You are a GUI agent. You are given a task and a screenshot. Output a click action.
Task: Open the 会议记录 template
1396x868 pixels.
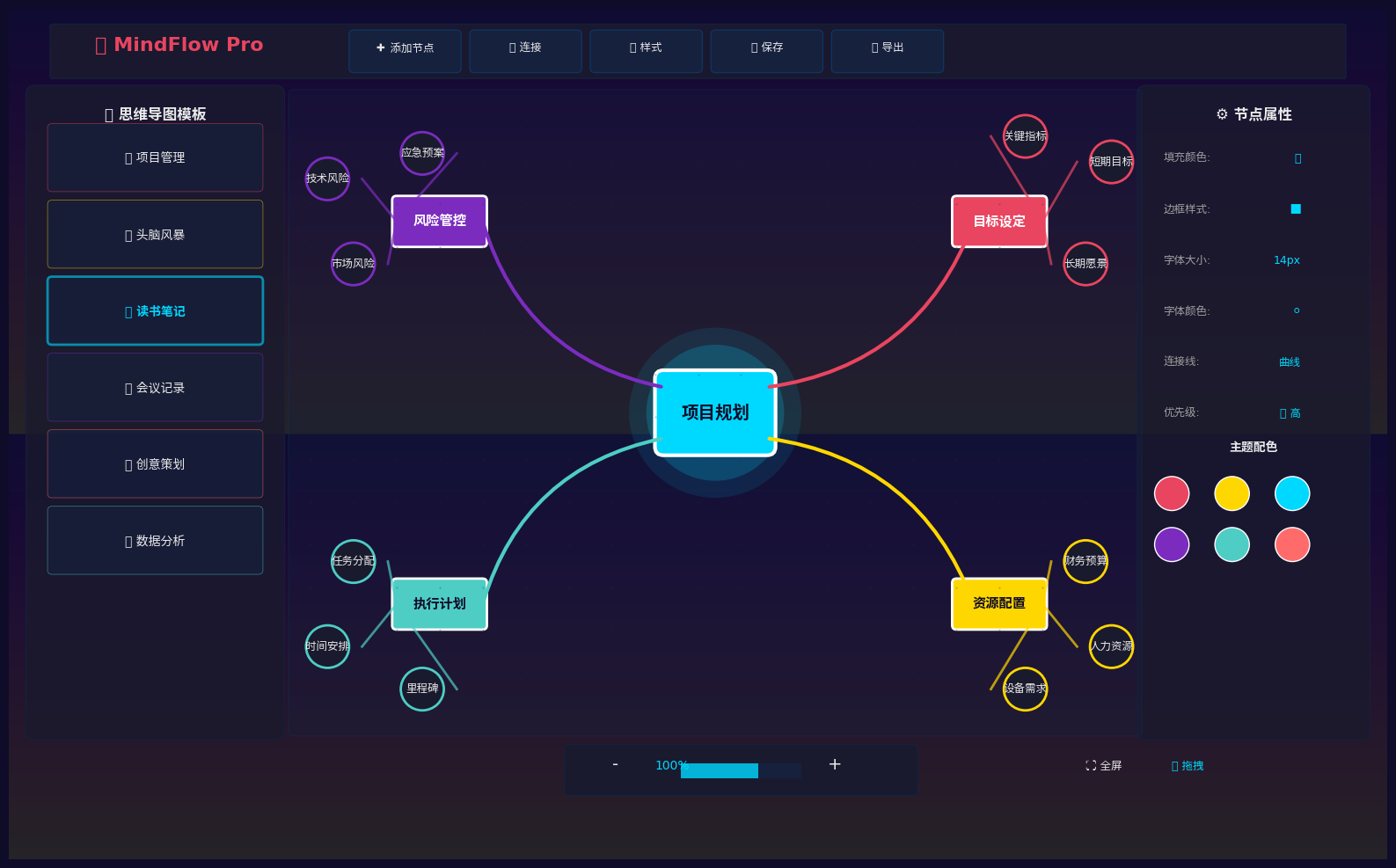click(155, 387)
